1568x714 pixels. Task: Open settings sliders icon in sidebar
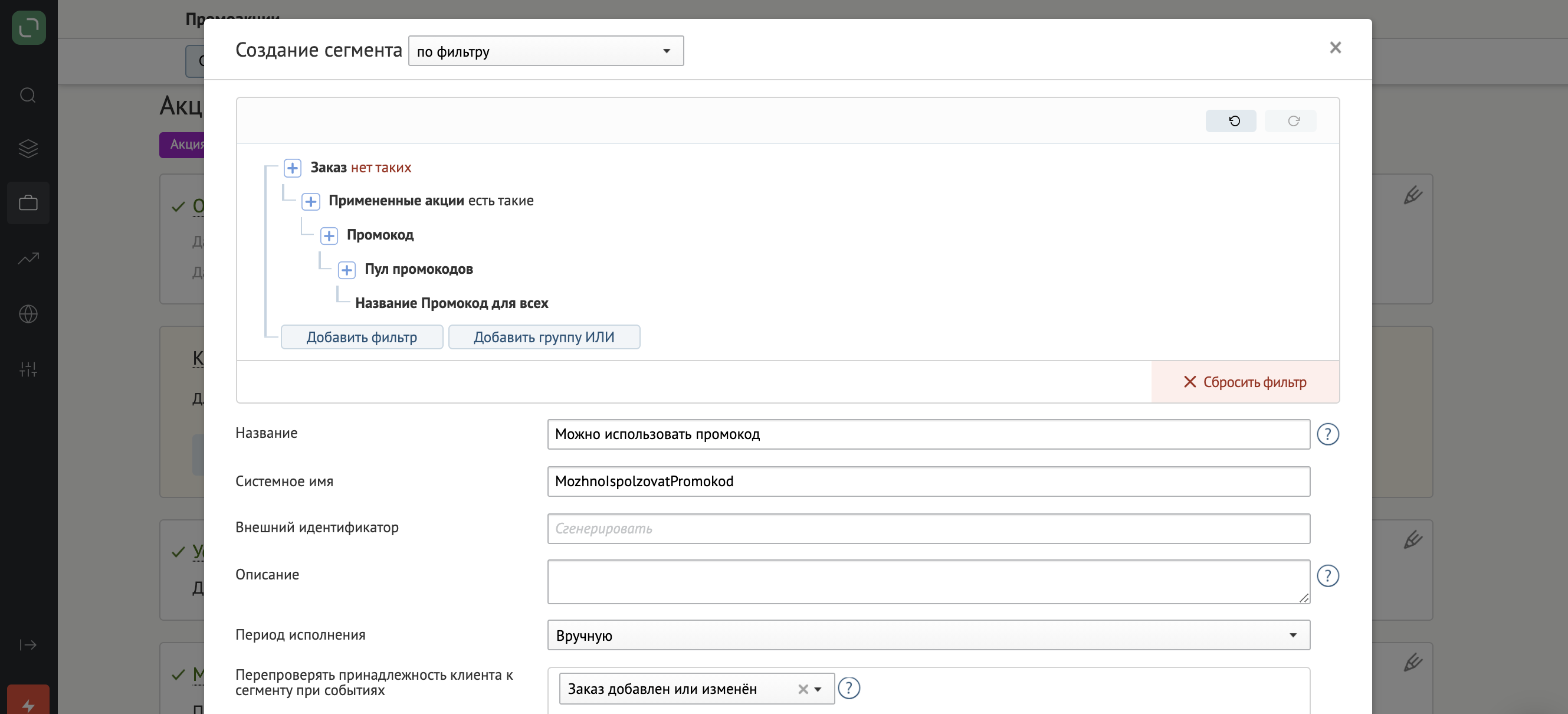(x=28, y=369)
